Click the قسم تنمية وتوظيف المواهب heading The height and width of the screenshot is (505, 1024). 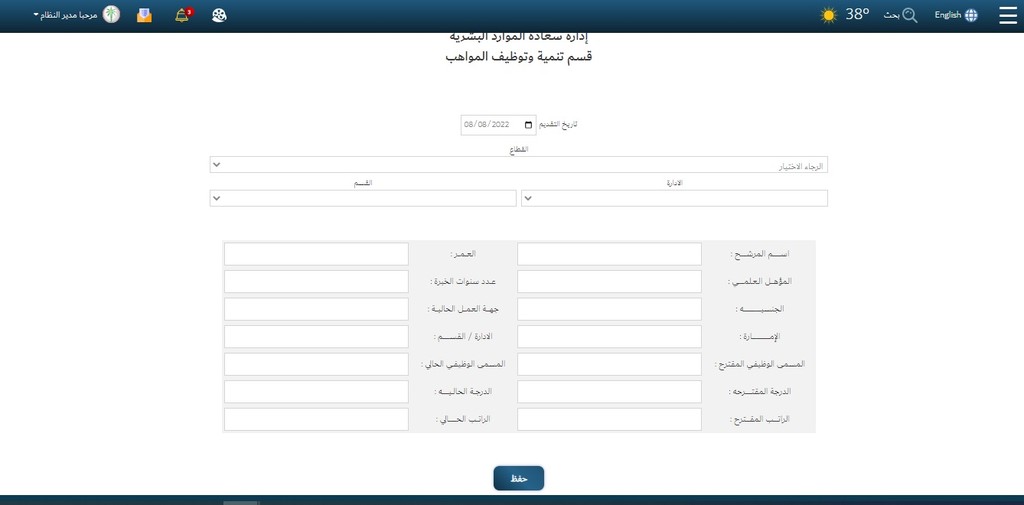(518, 57)
